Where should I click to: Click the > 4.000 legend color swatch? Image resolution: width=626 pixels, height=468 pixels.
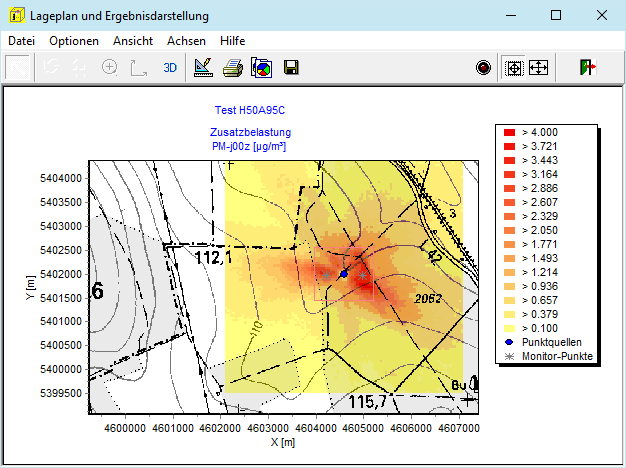tap(509, 132)
